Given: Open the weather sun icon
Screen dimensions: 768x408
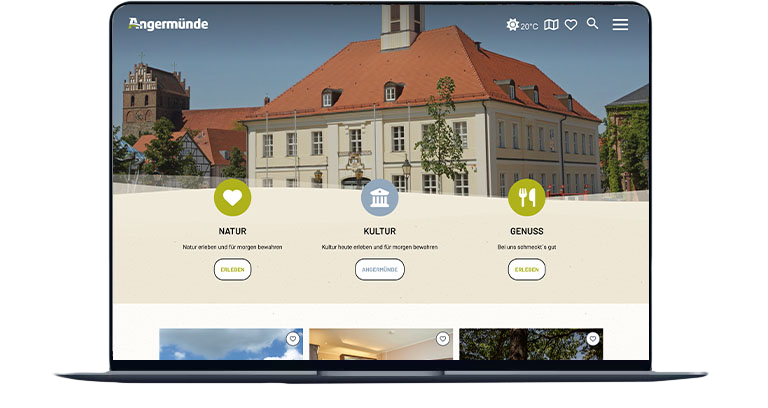Looking at the screenshot, I should coord(512,24).
